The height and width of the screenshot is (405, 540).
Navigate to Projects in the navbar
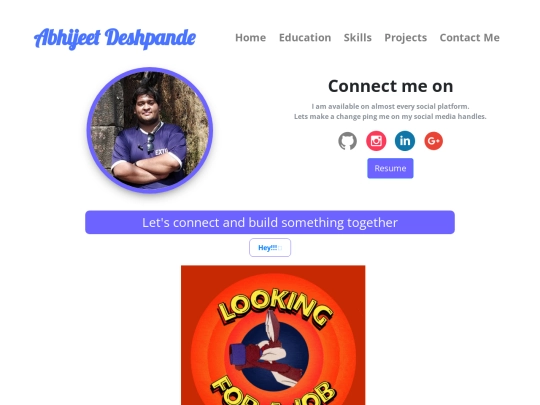405,37
